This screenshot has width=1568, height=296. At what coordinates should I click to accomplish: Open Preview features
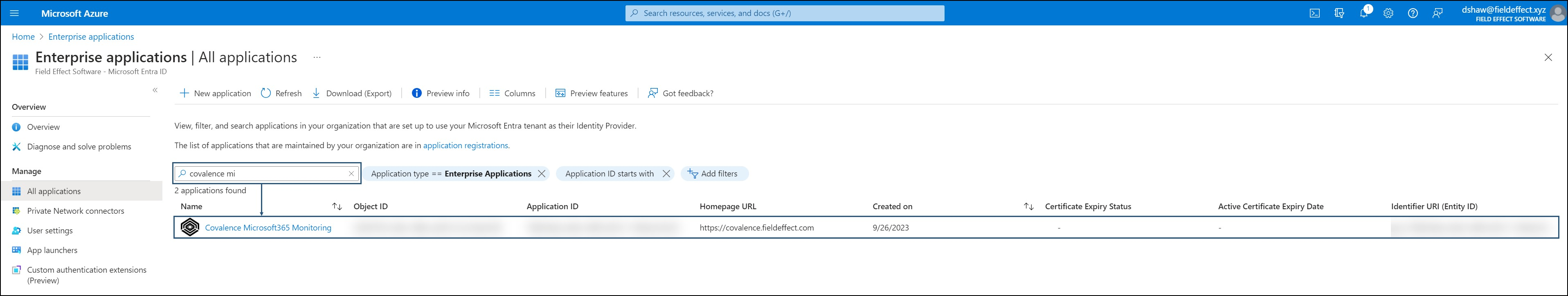point(591,93)
